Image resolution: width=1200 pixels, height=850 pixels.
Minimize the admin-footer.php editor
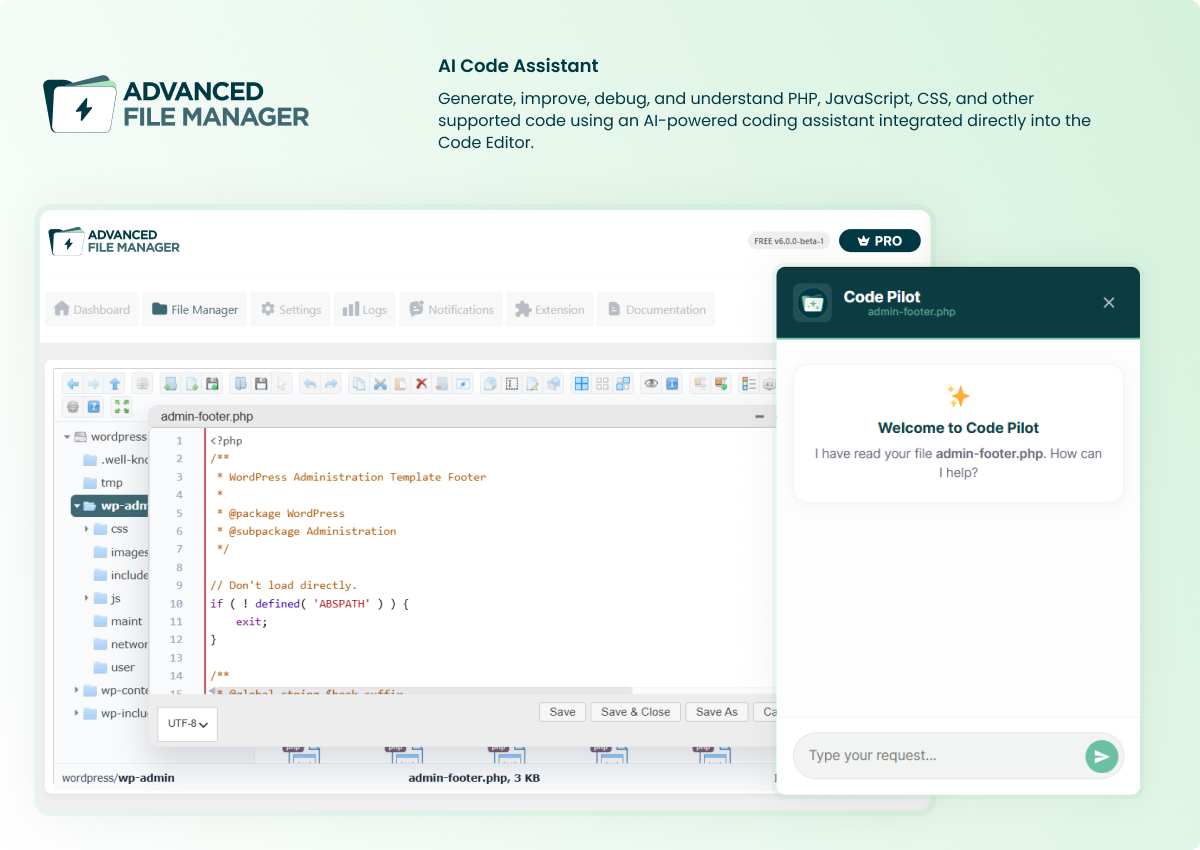tap(760, 416)
